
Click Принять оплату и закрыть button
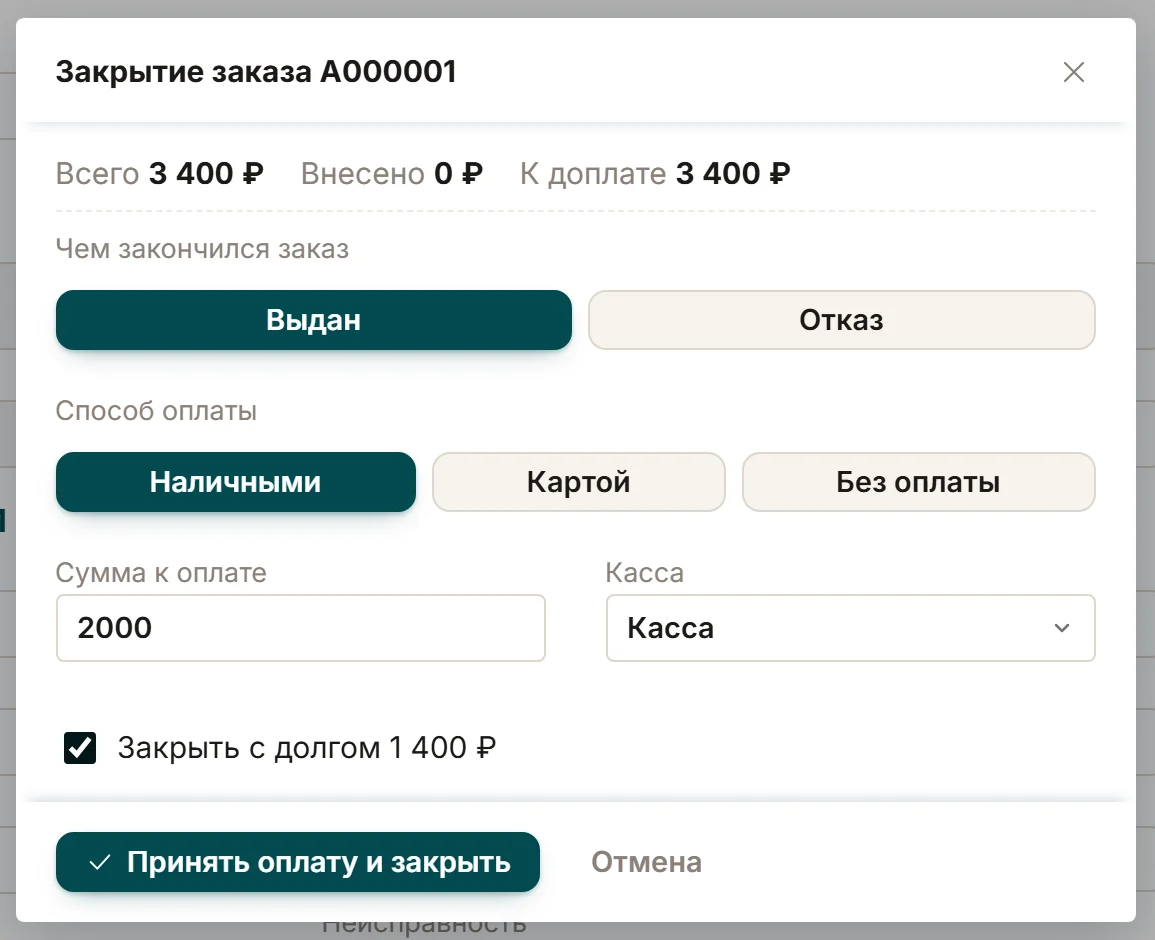coord(298,862)
